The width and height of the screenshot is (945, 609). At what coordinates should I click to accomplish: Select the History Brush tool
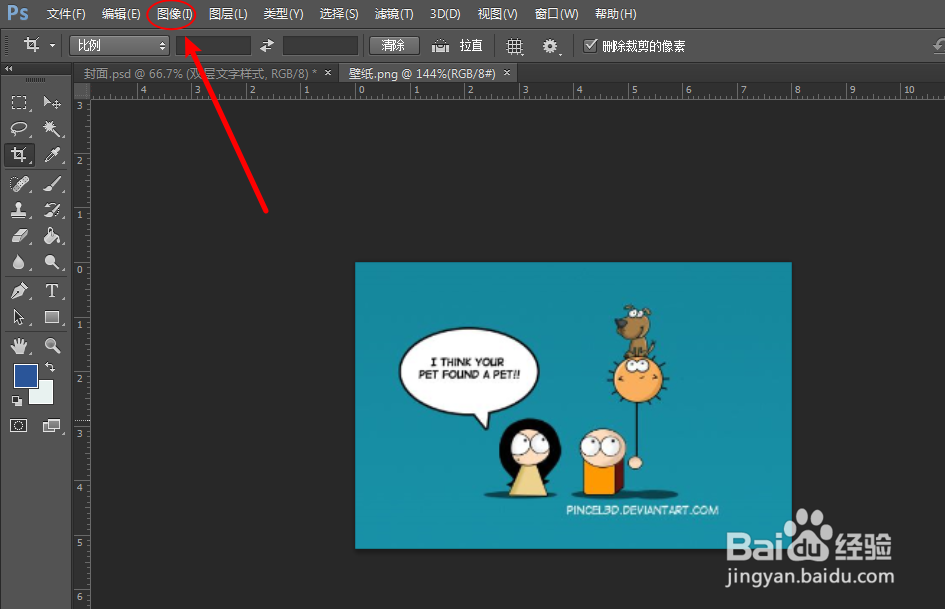tap(52, 210)
